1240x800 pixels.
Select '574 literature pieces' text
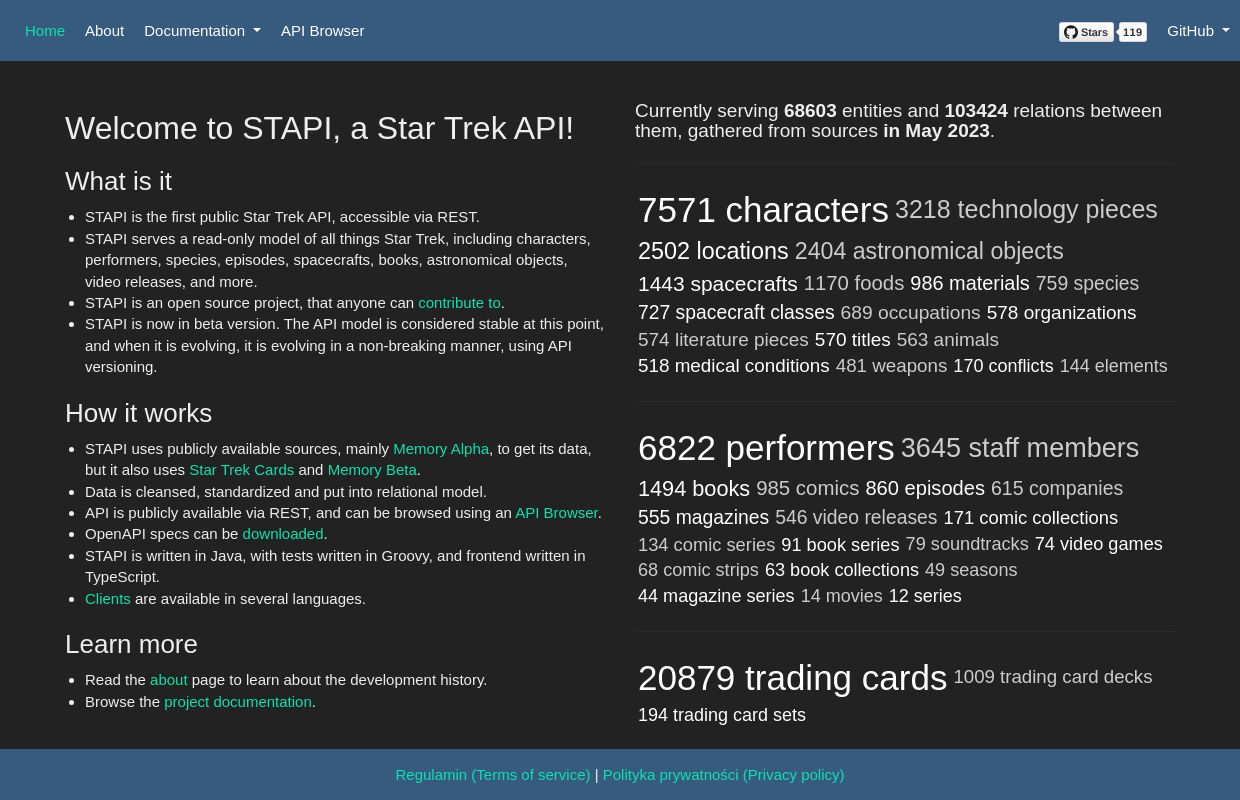point(723,340)
